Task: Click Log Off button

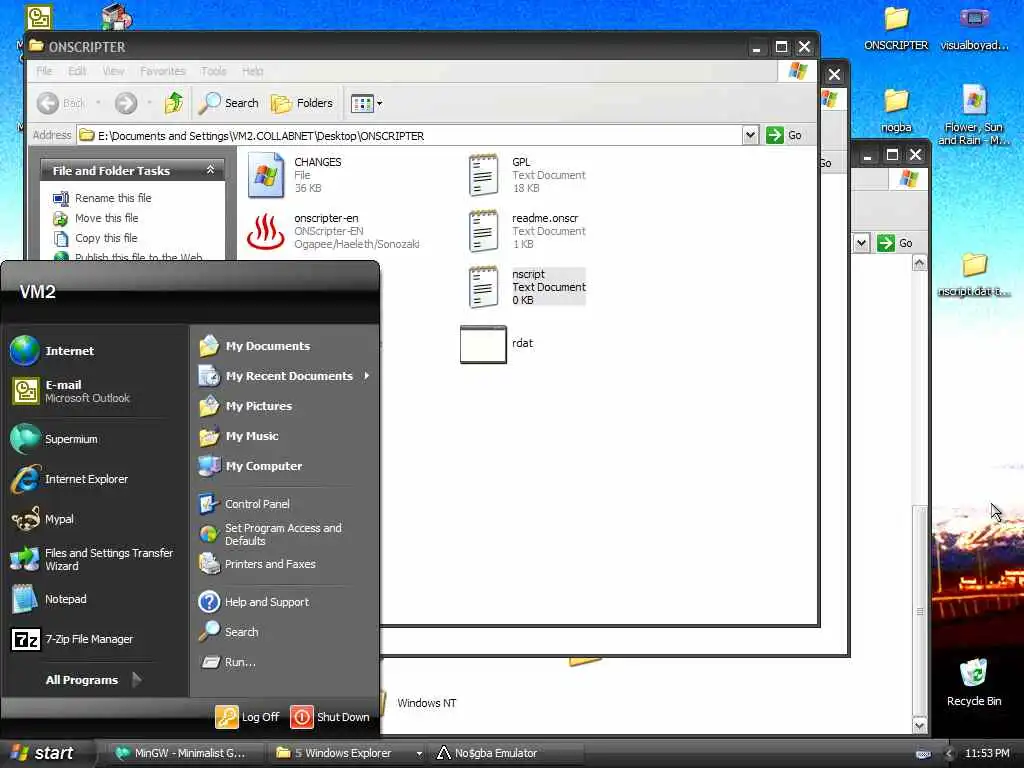Action: click(248, 716)
